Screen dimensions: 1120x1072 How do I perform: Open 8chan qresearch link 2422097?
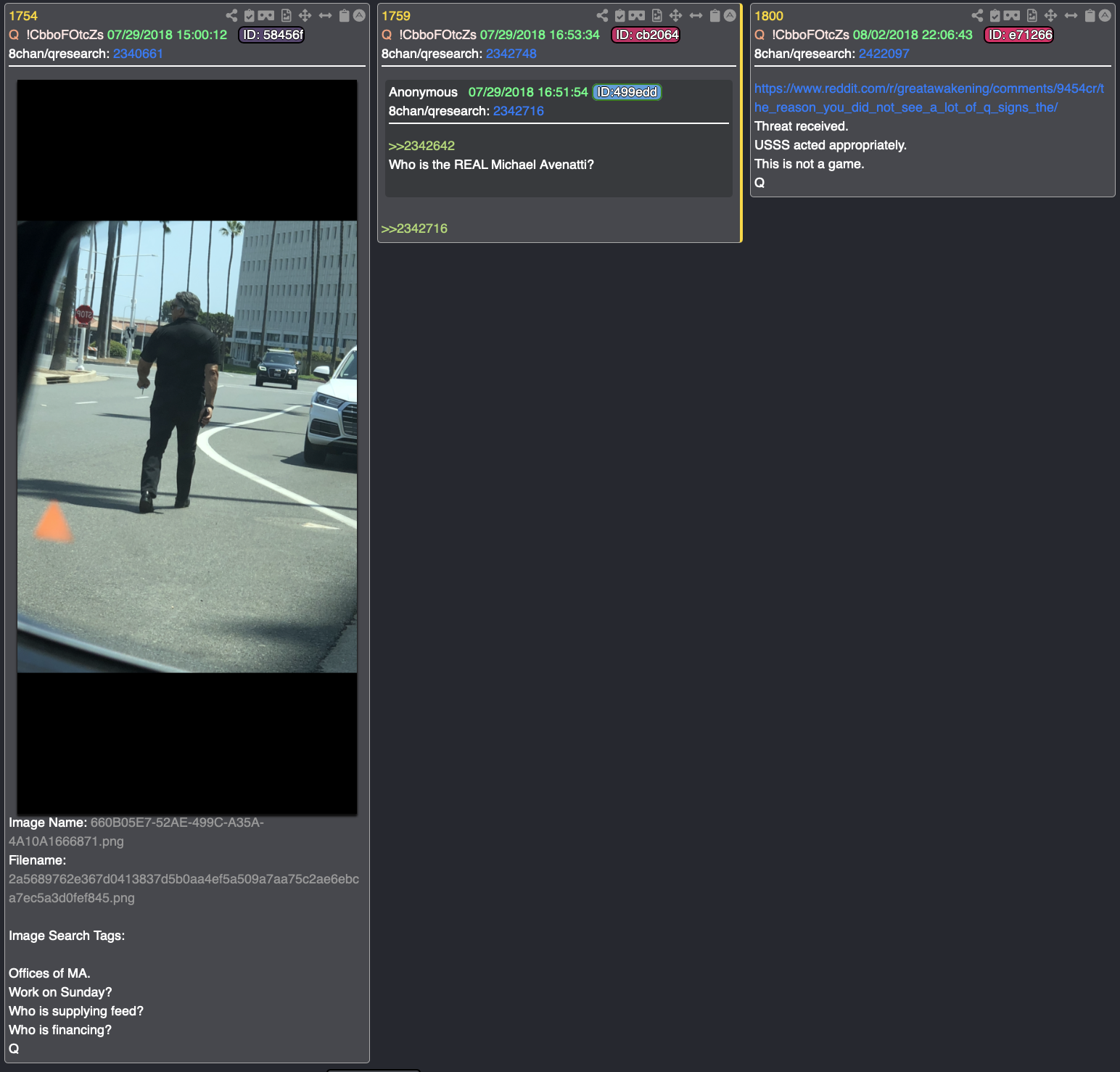pos(884,54)
